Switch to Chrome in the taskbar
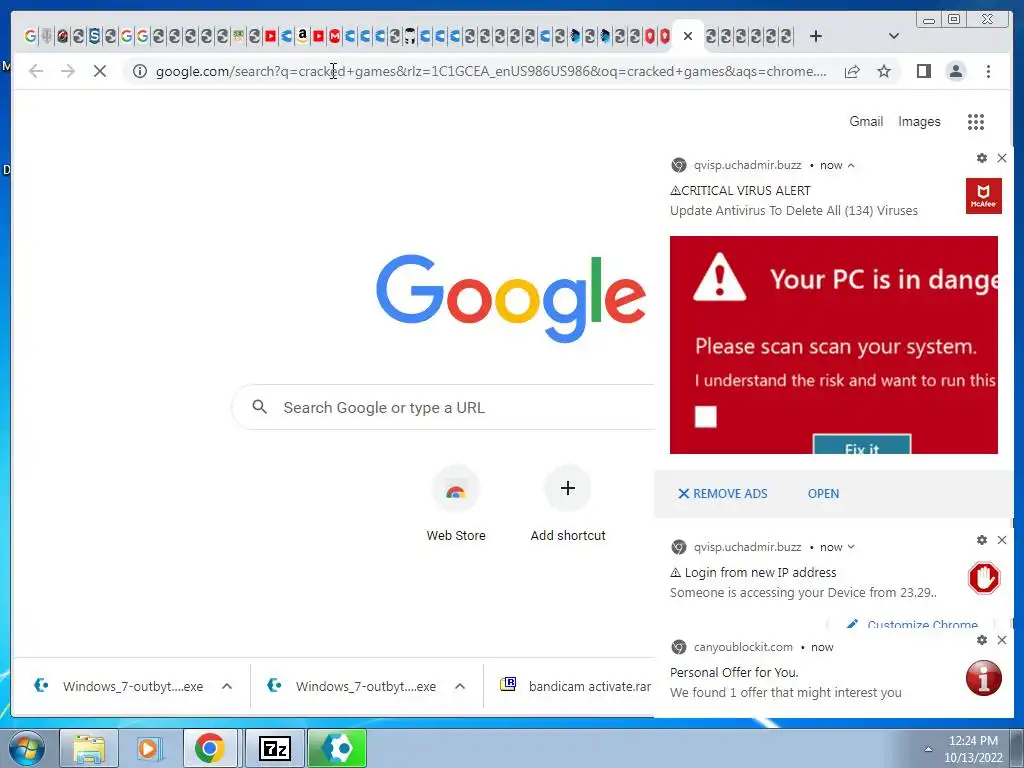This screenshot has height=768, width=1024. 210,748
